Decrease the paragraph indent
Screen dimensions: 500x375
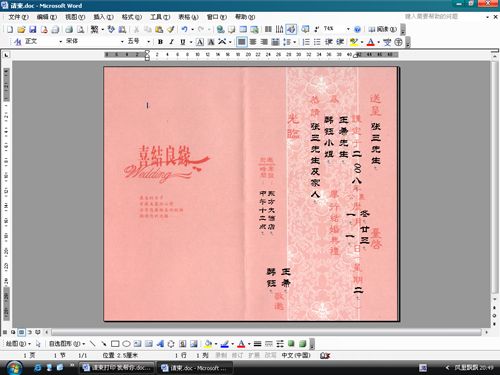329,42
